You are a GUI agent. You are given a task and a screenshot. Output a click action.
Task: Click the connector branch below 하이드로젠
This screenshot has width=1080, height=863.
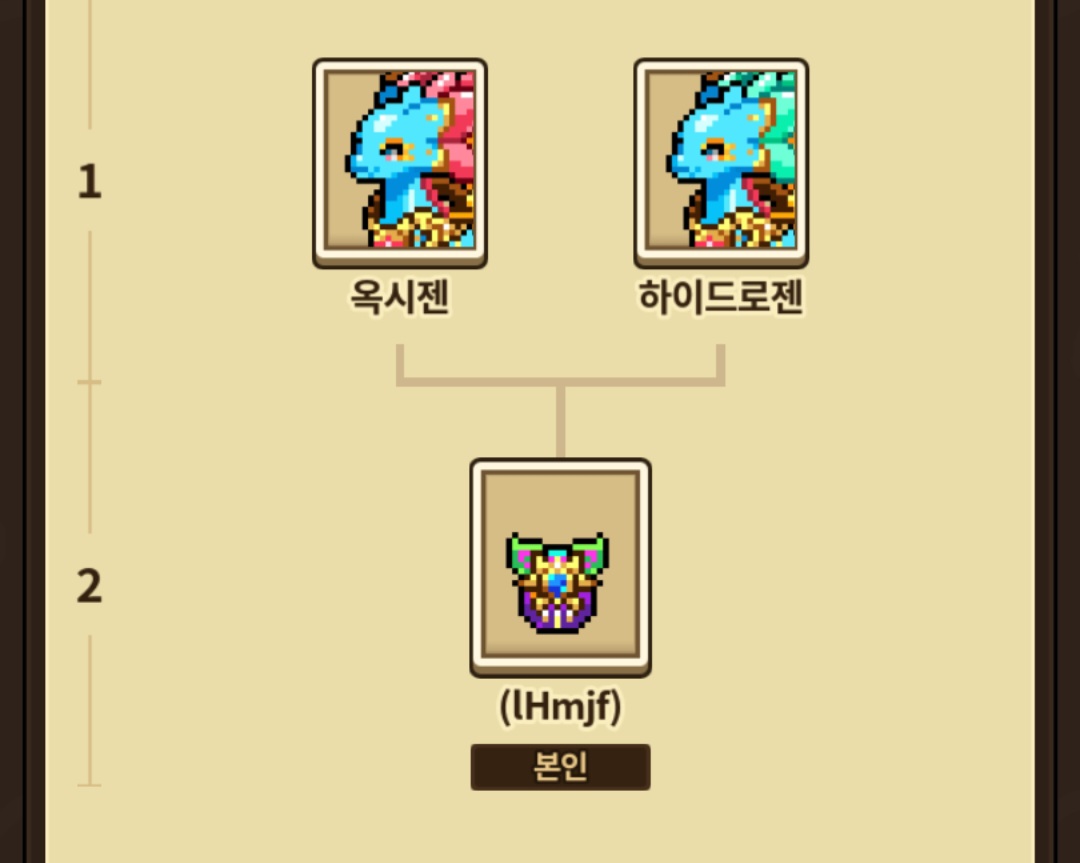[721, 362]
